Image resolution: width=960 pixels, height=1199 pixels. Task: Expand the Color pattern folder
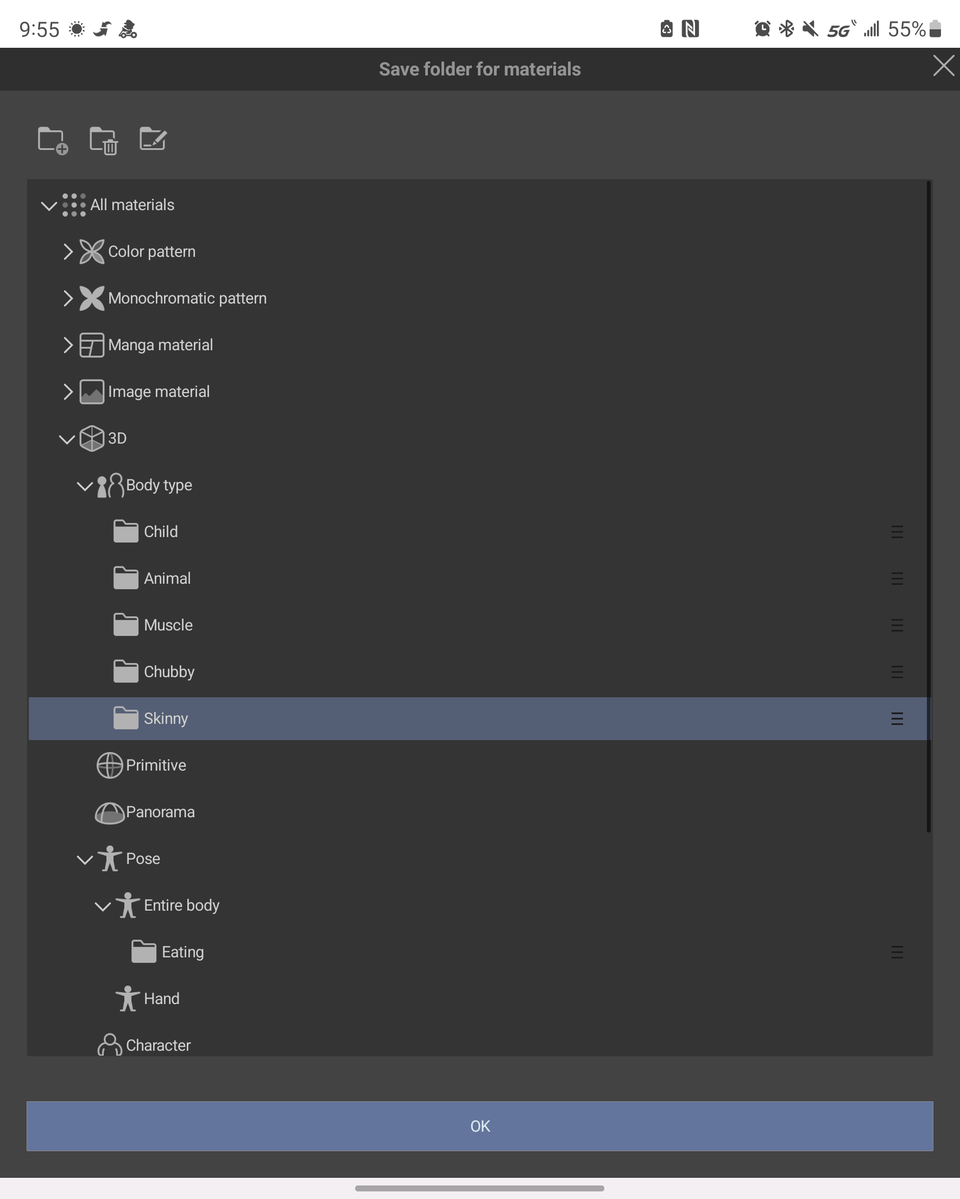tap(68, 252)
